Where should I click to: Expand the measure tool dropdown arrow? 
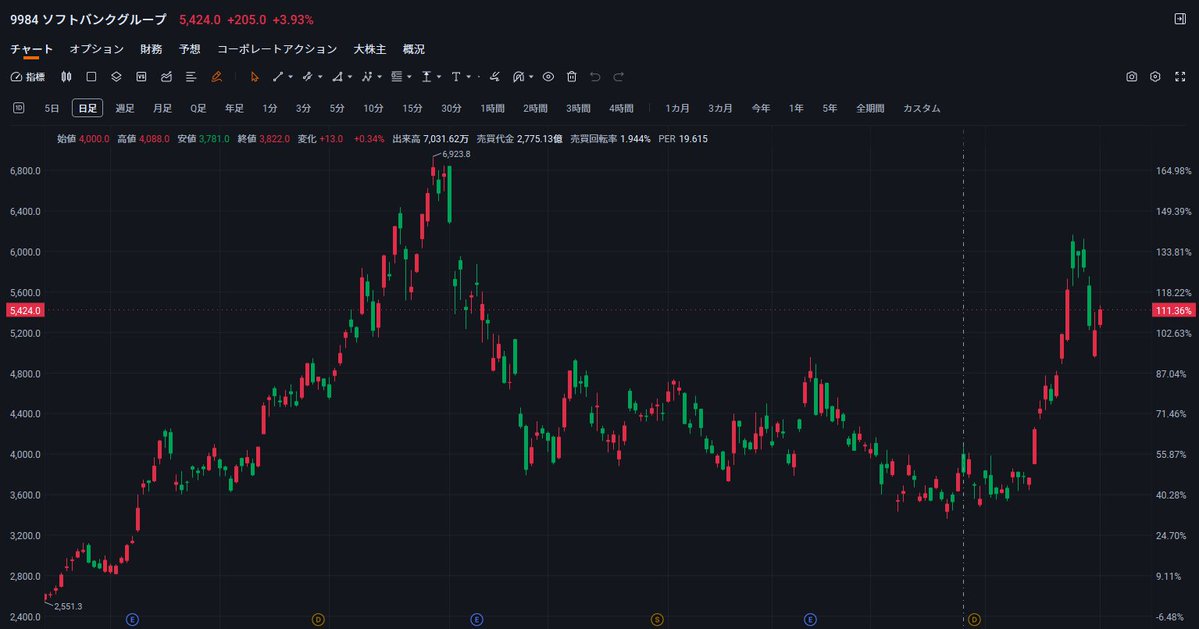click(439, 76)
